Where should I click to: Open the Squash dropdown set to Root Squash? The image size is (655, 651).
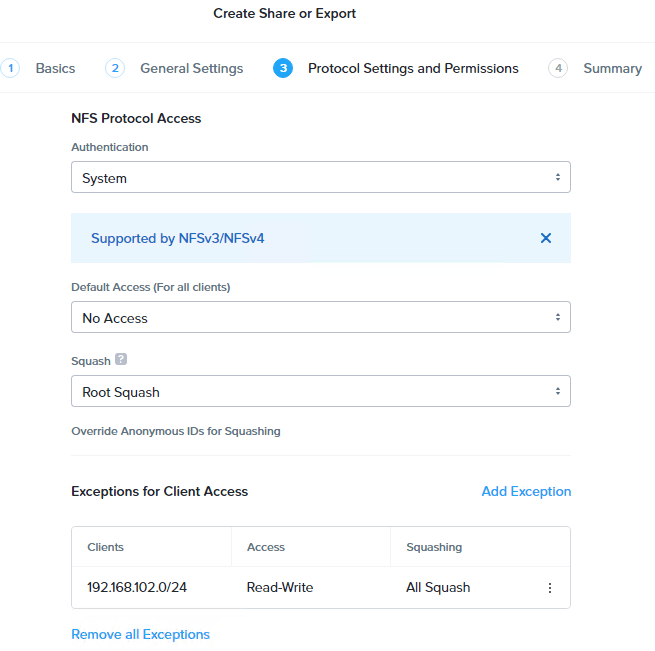coord(320,392)
